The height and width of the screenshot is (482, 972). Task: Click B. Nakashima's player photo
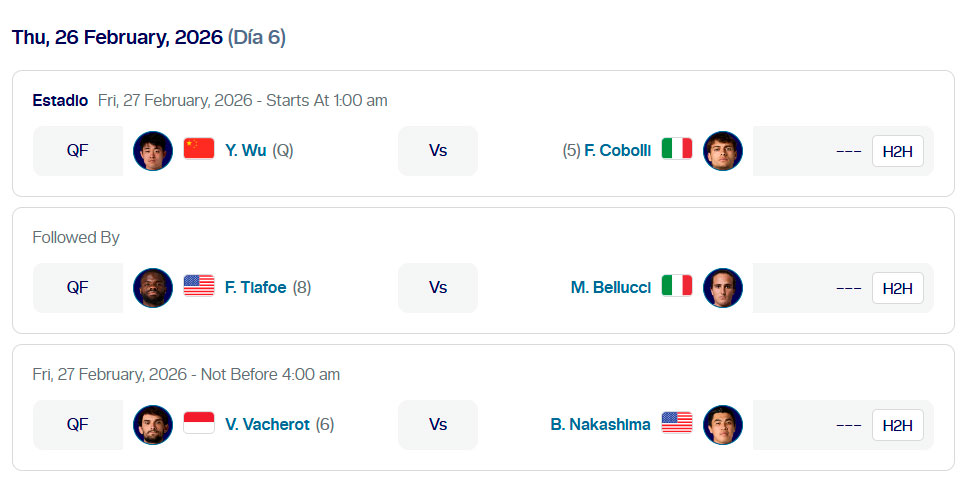pyautogui.click(x=722, y=425)
